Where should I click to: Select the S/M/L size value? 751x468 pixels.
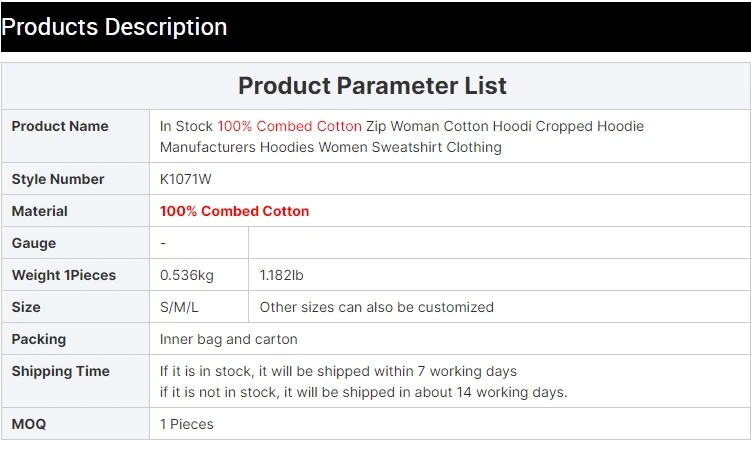(x=180, y=307)
